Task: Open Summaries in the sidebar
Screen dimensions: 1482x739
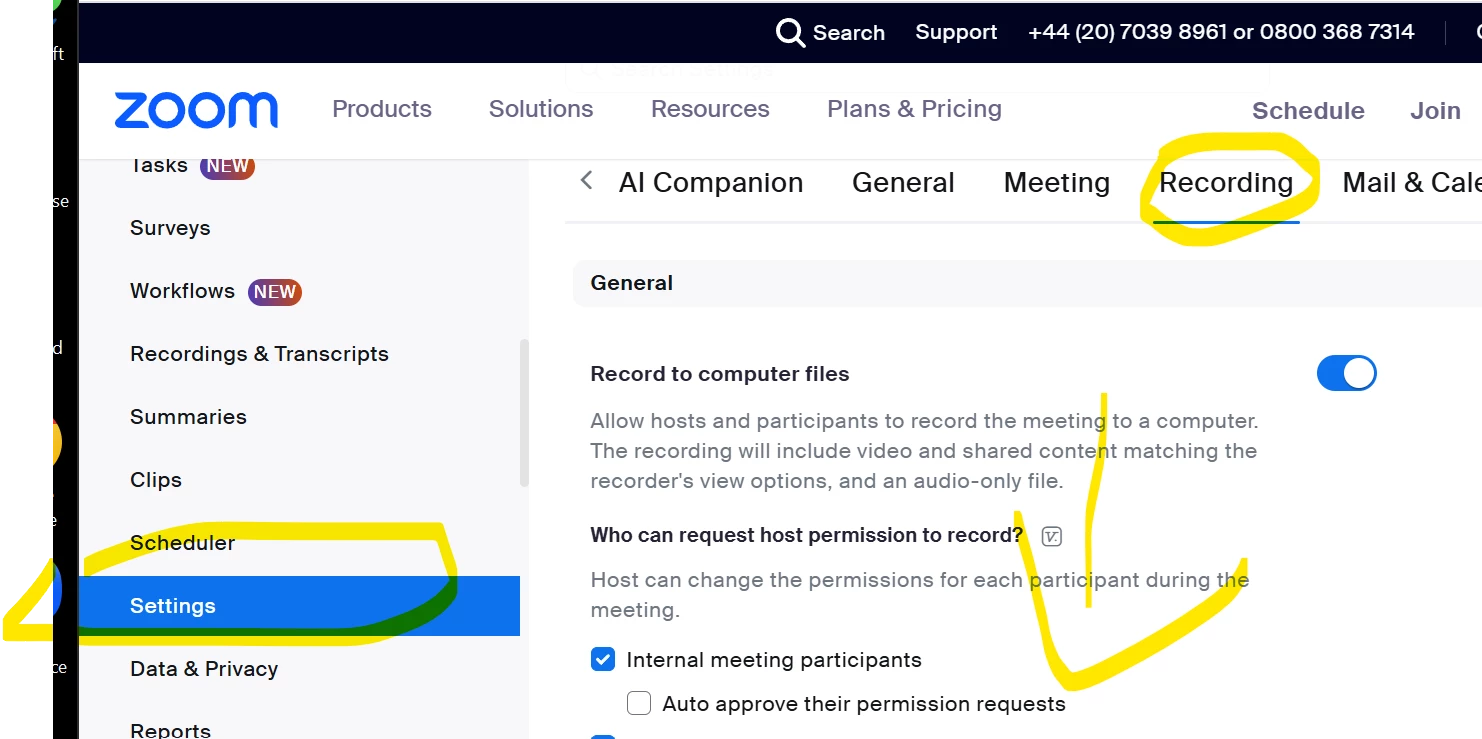Action: click(188, 417)
